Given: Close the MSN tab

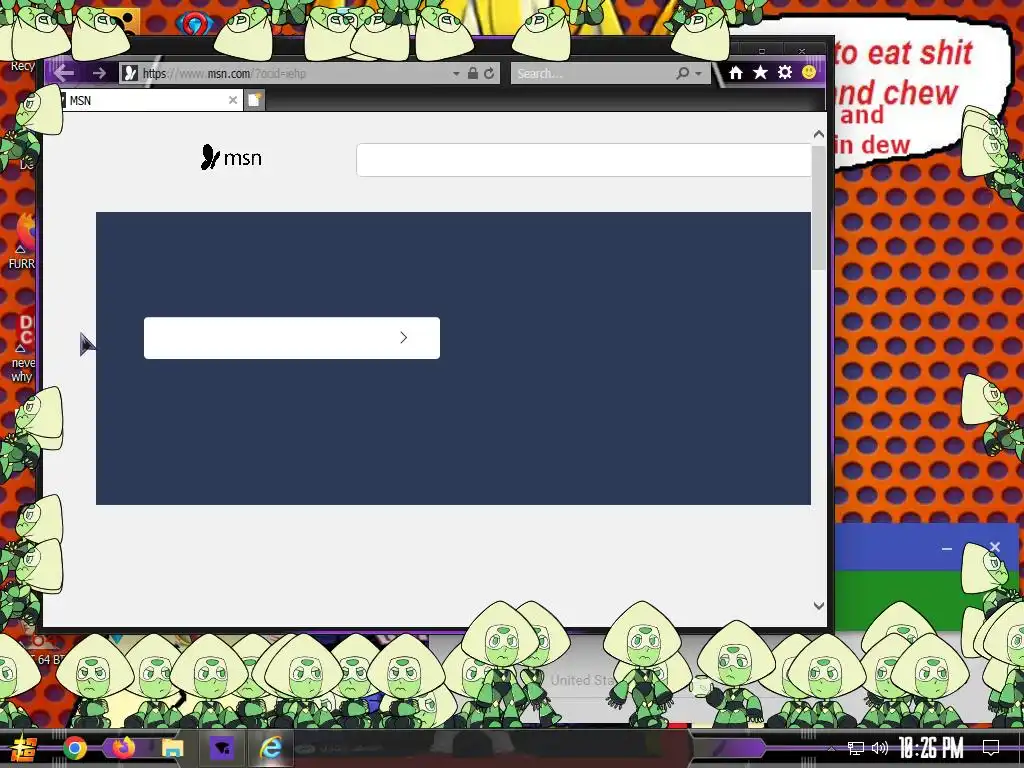Looking at the screenshot, I should (232, 100).
